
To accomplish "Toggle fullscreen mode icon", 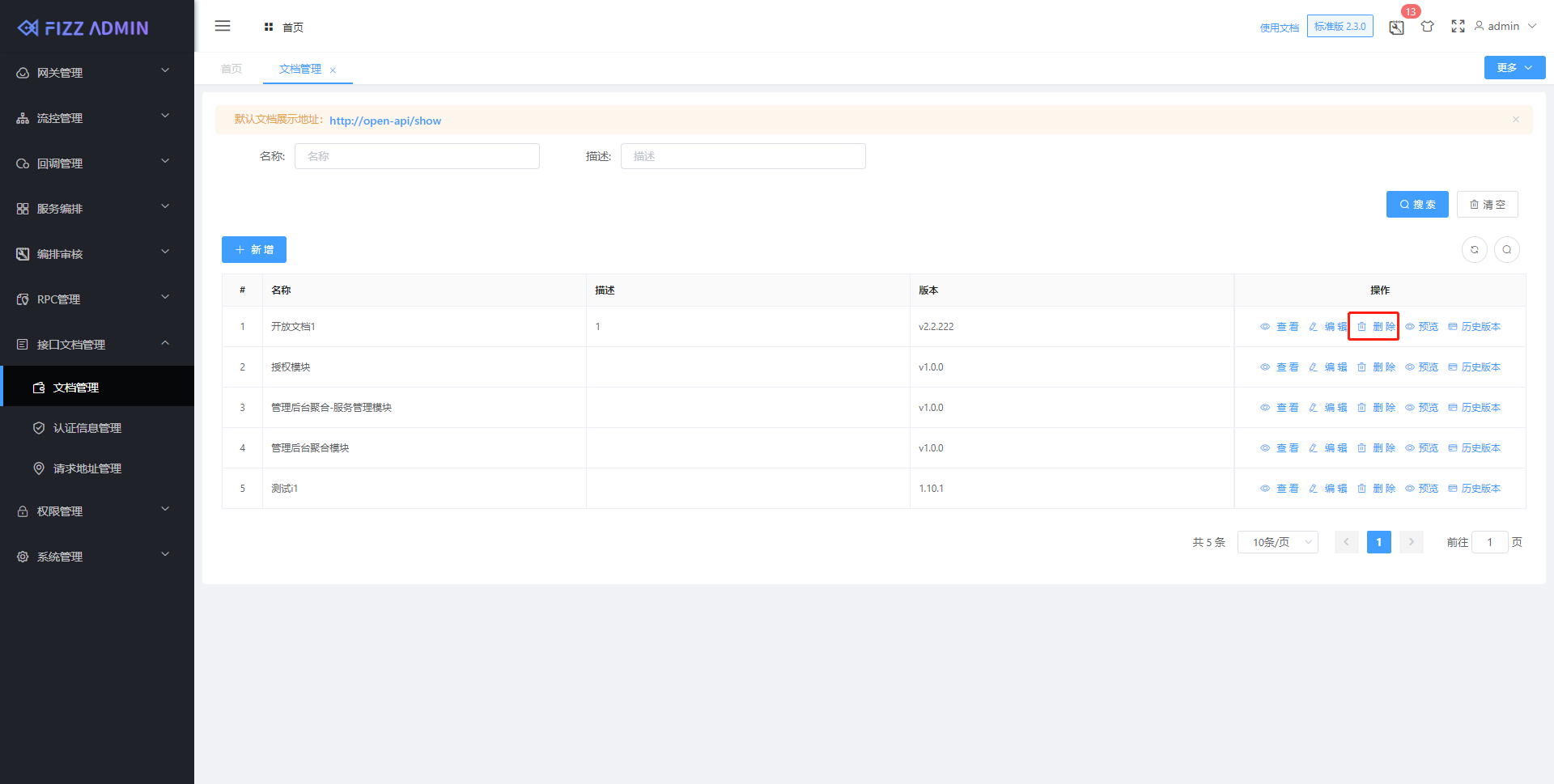I will click(1458, 27).
